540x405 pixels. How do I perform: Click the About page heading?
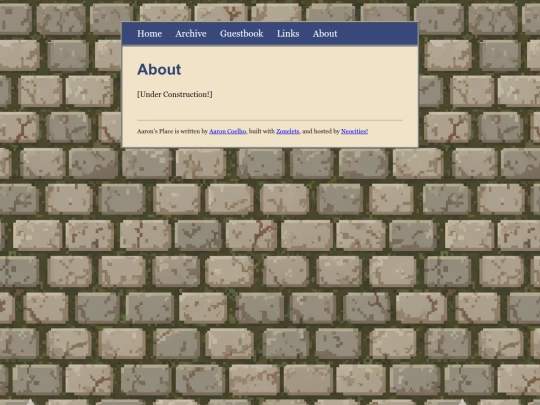[159, 70]
